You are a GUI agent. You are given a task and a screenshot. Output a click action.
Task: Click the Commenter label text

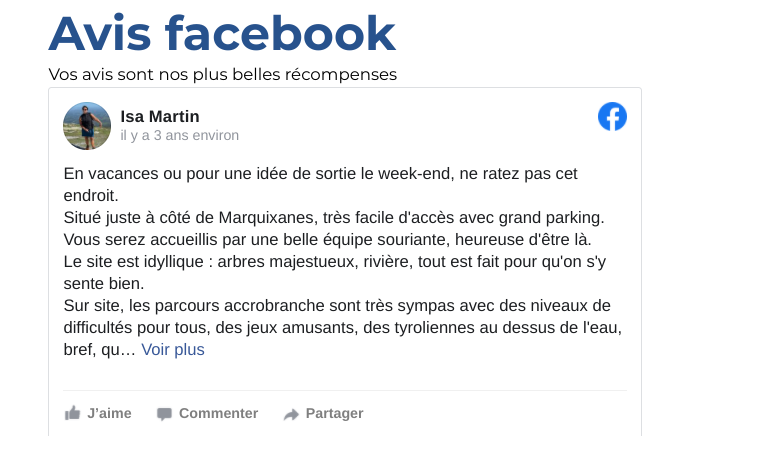[219, 413]
